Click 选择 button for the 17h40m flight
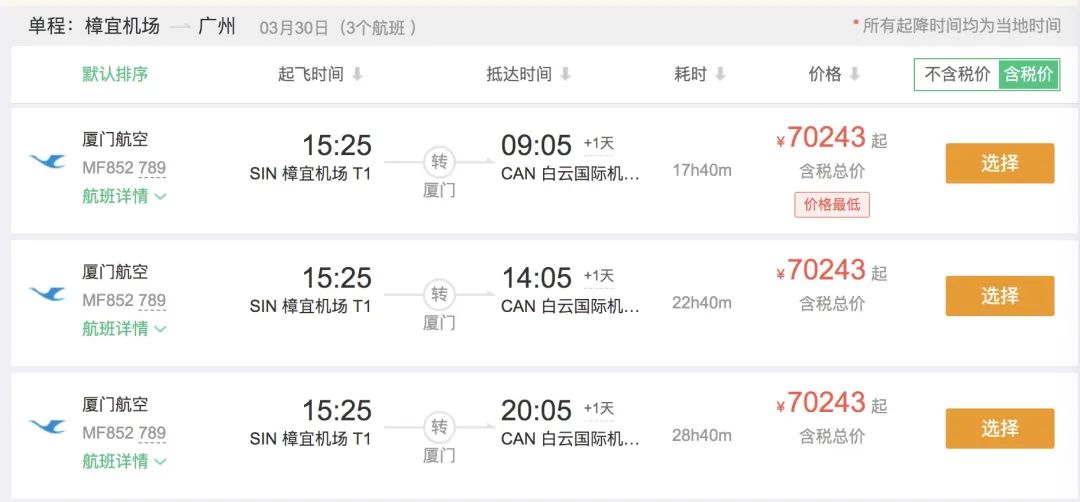Screen dimensions: 1080x502 tap(999, 163)
